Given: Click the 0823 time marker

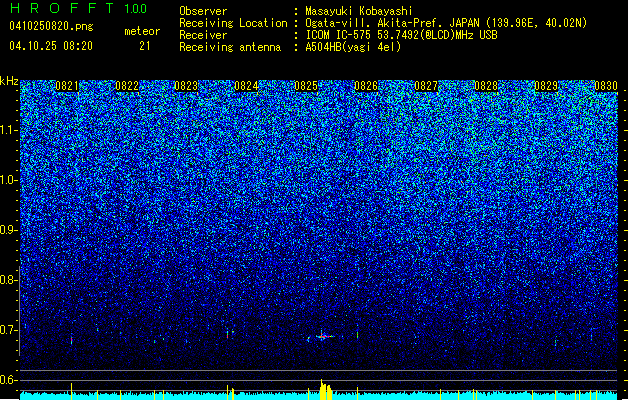Looking at the screenshot, I should (186, 86).
